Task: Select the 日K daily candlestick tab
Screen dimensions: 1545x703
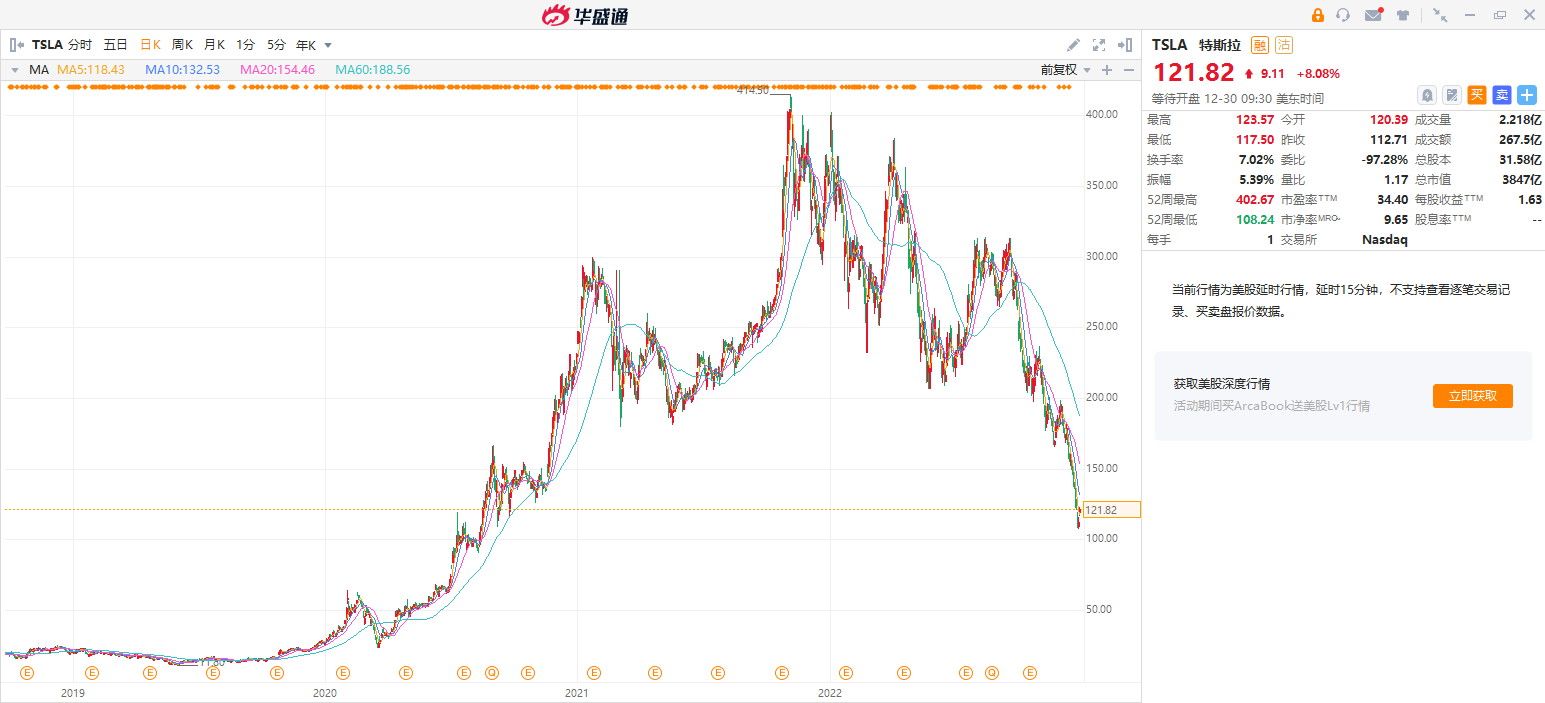Action: point(150,45)
